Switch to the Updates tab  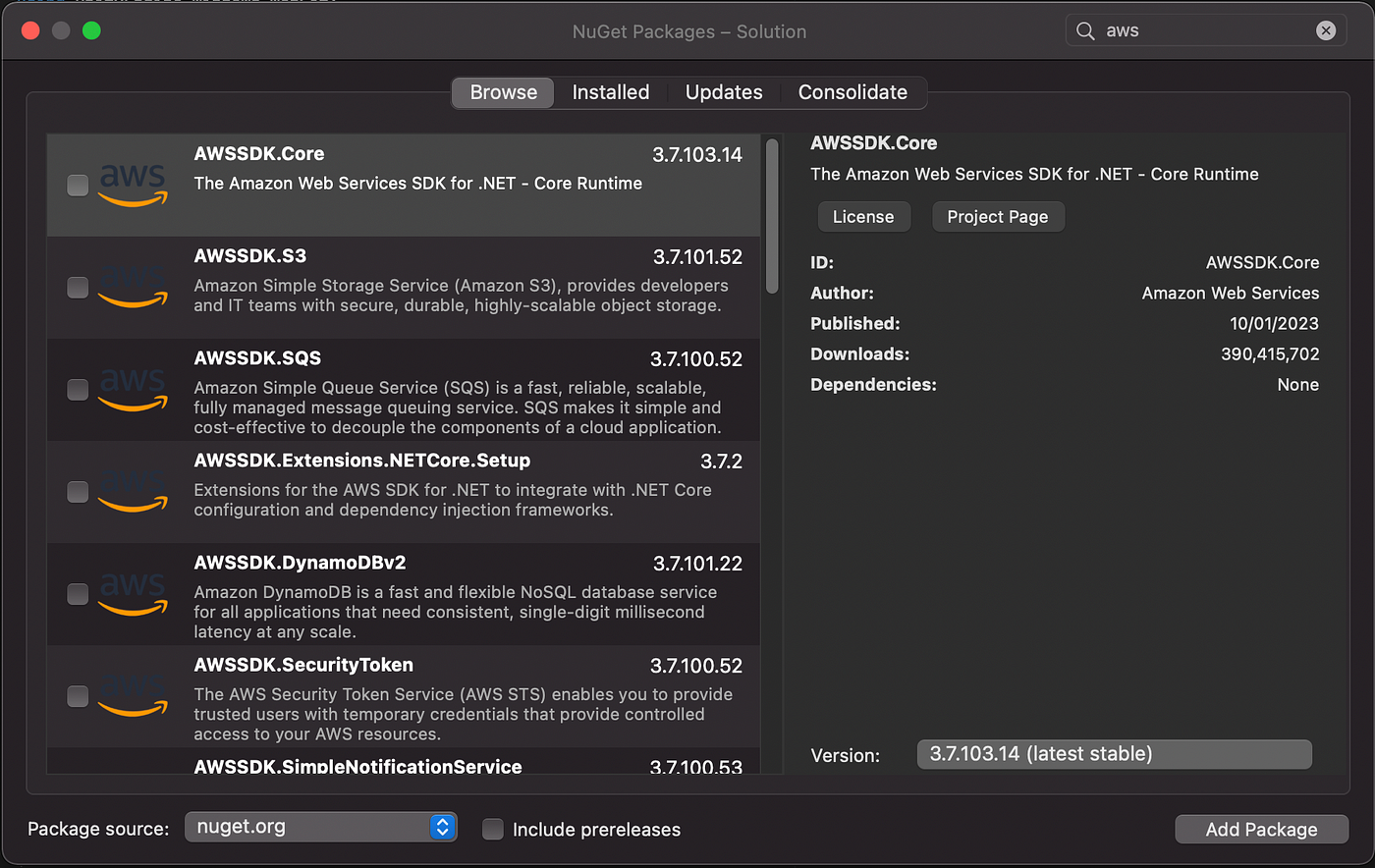[724, 92]
